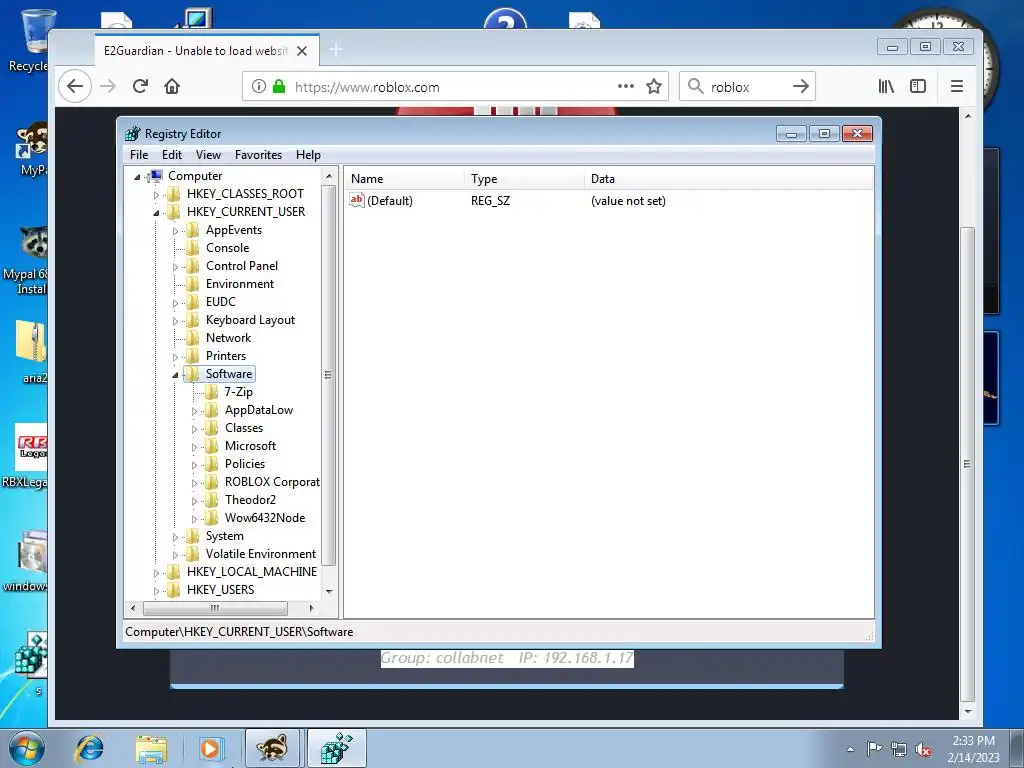
Task: Collapse HKEY_CURRENT_USER hive
Action: pos(156,212)
